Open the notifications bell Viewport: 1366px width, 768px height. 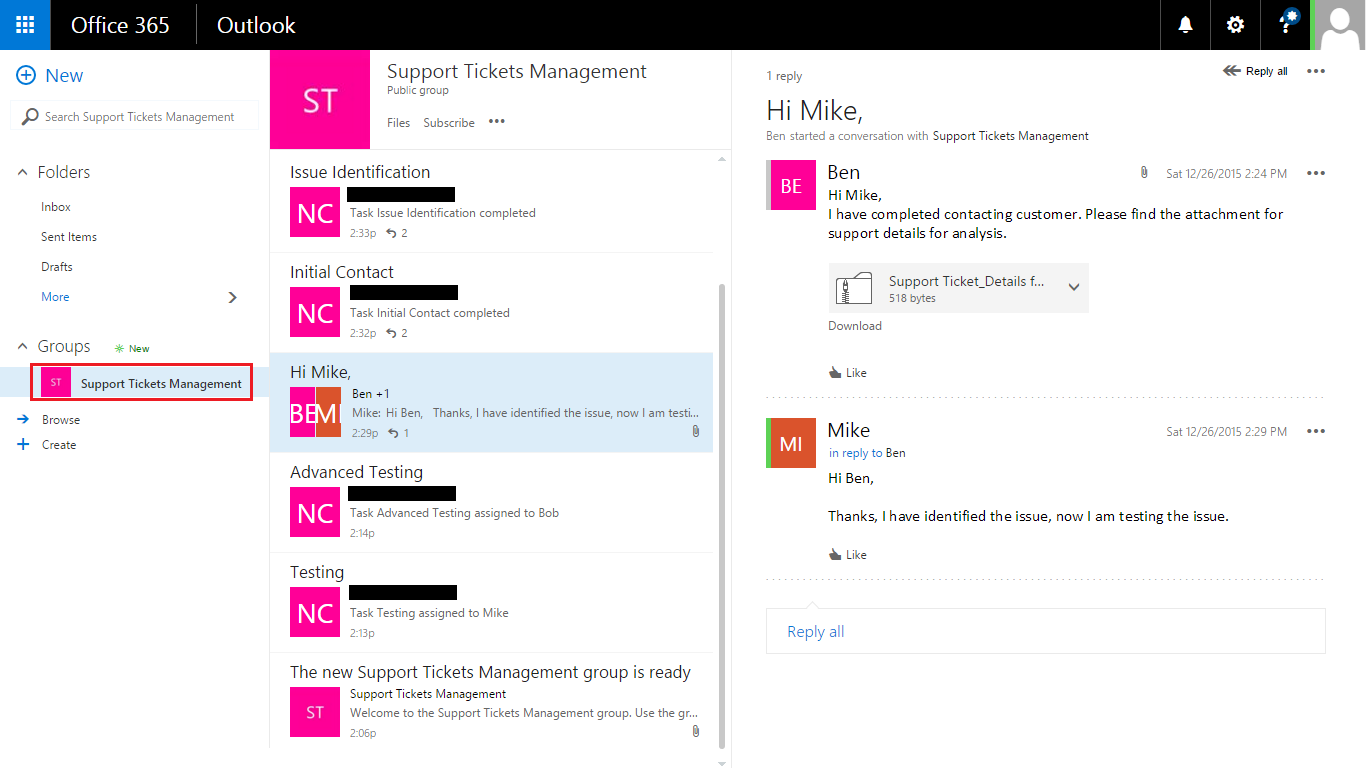click(1185, 25)
